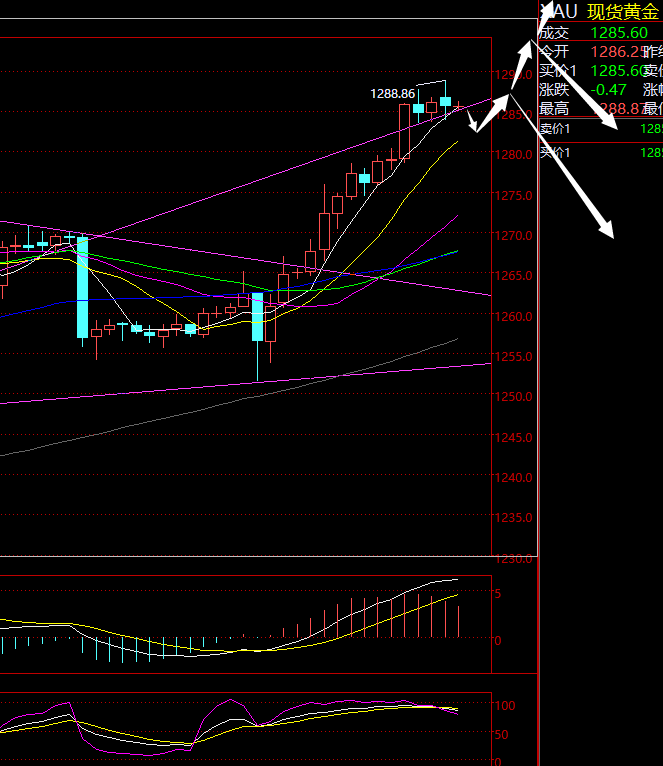The image size is (663, 766).
Task: Click the 1235.0 price axis label
Action: tap(513, 518)
